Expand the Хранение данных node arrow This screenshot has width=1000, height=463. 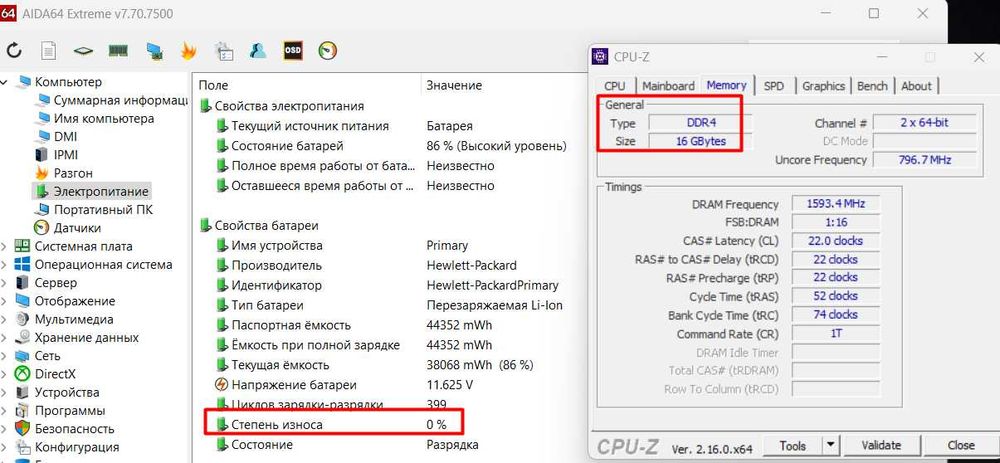tap(4, 337)
